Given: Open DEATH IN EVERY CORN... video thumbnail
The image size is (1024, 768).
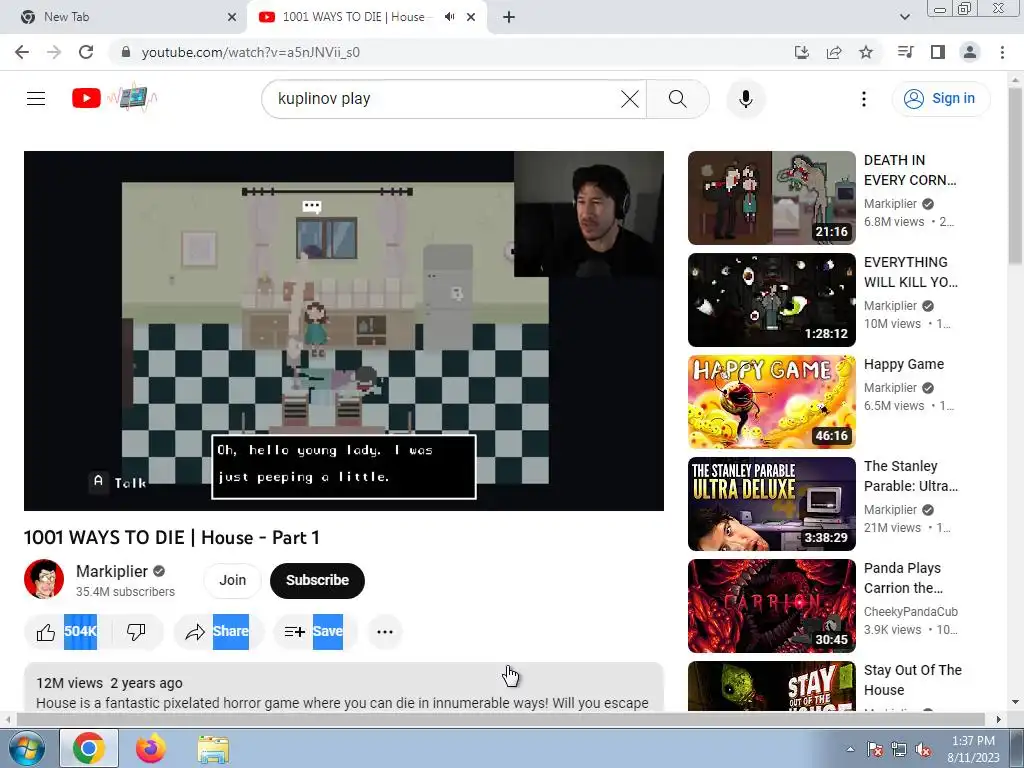Looking at the screenshot, I should [x=771, y=198].
